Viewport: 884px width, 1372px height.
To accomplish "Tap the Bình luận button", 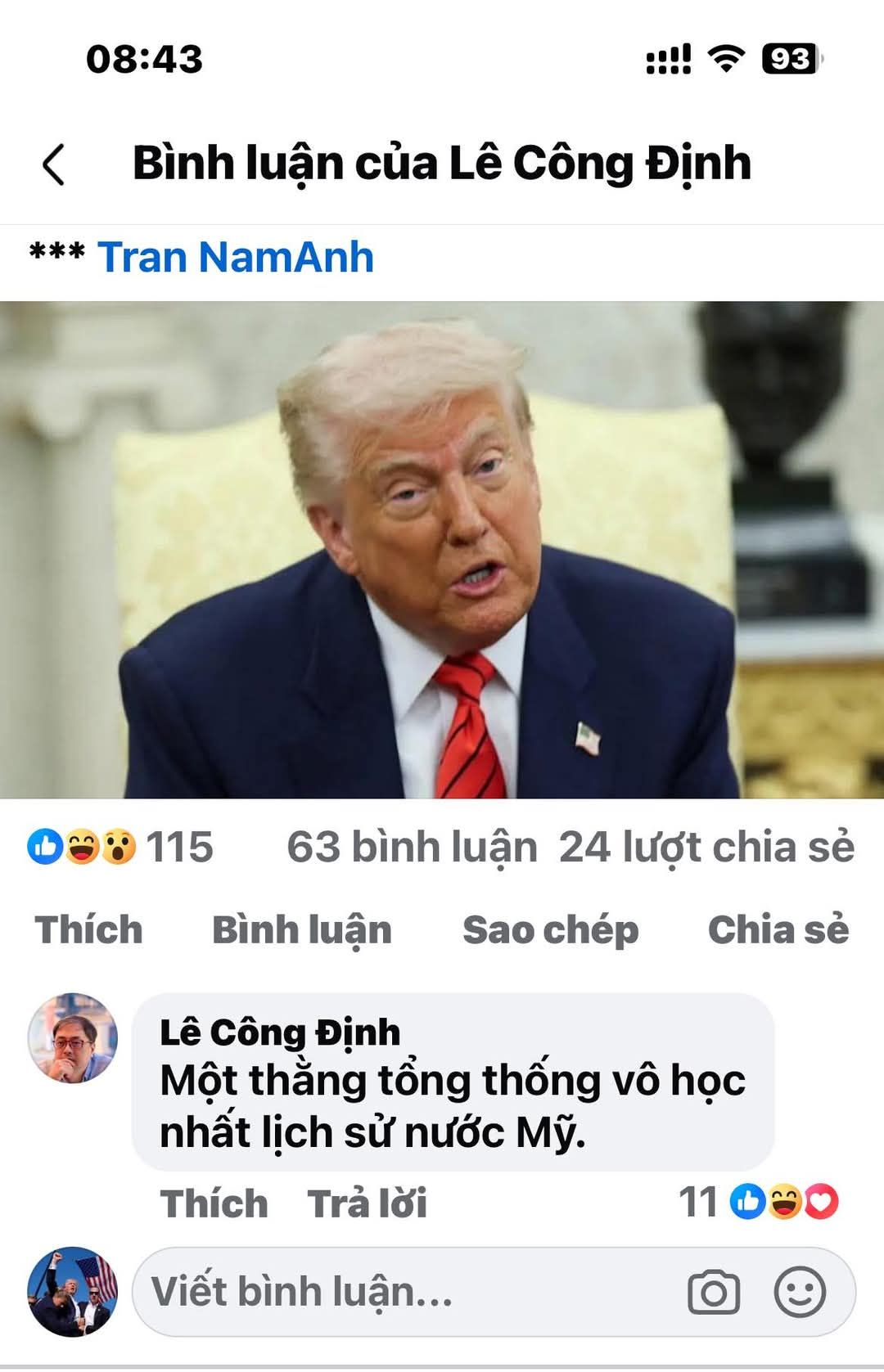I will click(302, 932).
